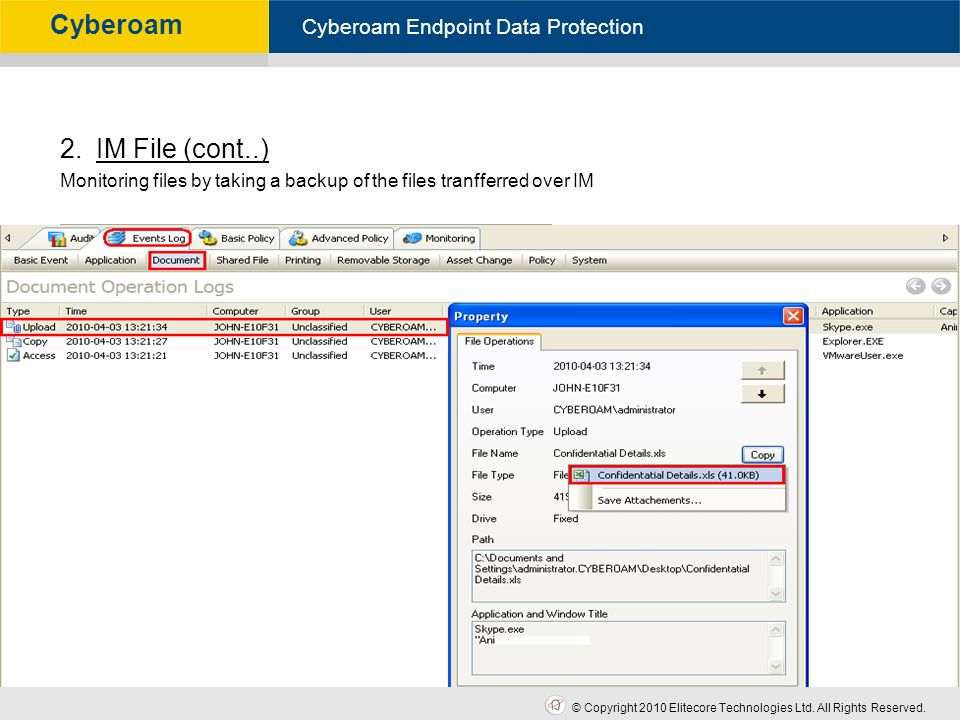Click the Basic Policy tab icon
The image size is (960, 720).
208,238
